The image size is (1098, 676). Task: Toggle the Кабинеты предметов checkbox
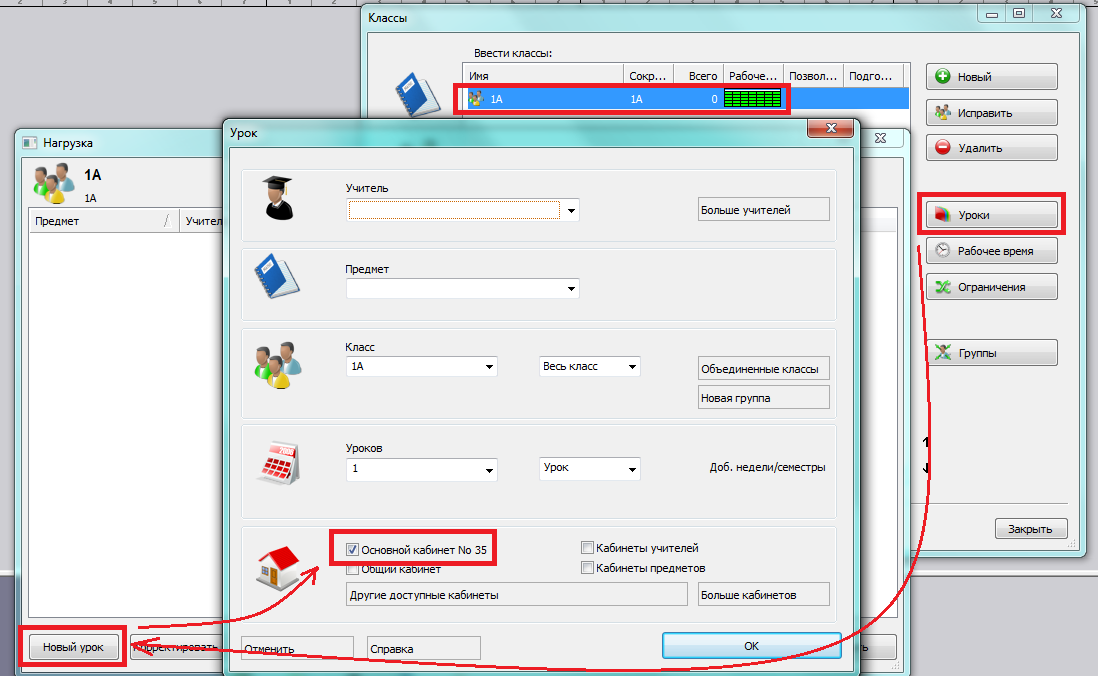[x=588, y=568]
